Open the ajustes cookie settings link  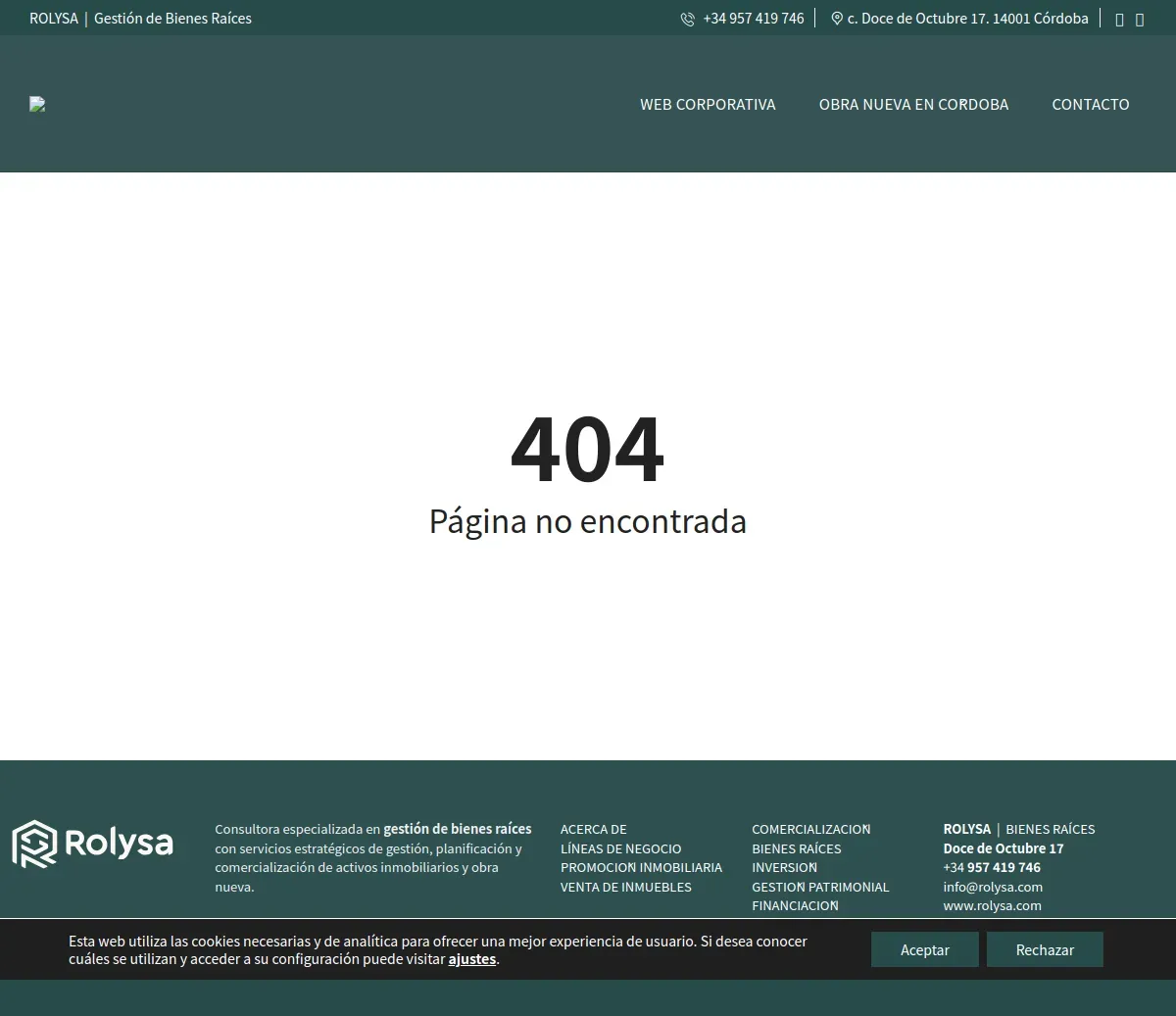pyautogui.click(x=472, y=959)
